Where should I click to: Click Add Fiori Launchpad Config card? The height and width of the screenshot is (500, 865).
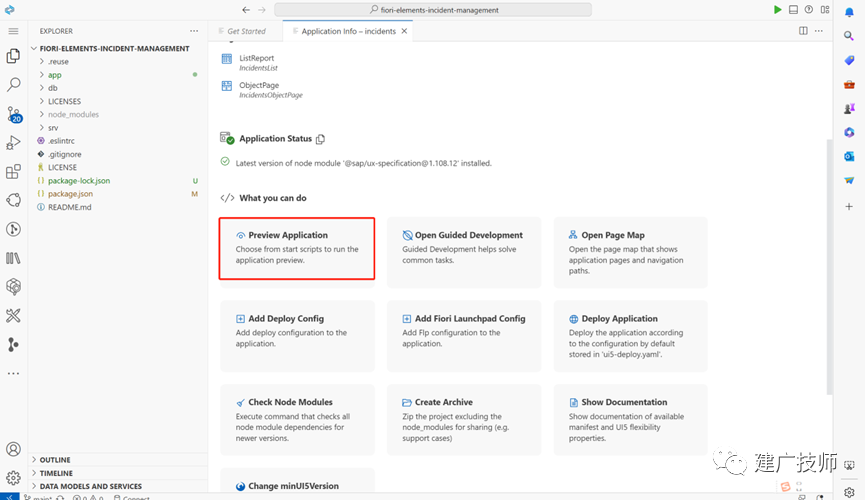click(464, 336)
